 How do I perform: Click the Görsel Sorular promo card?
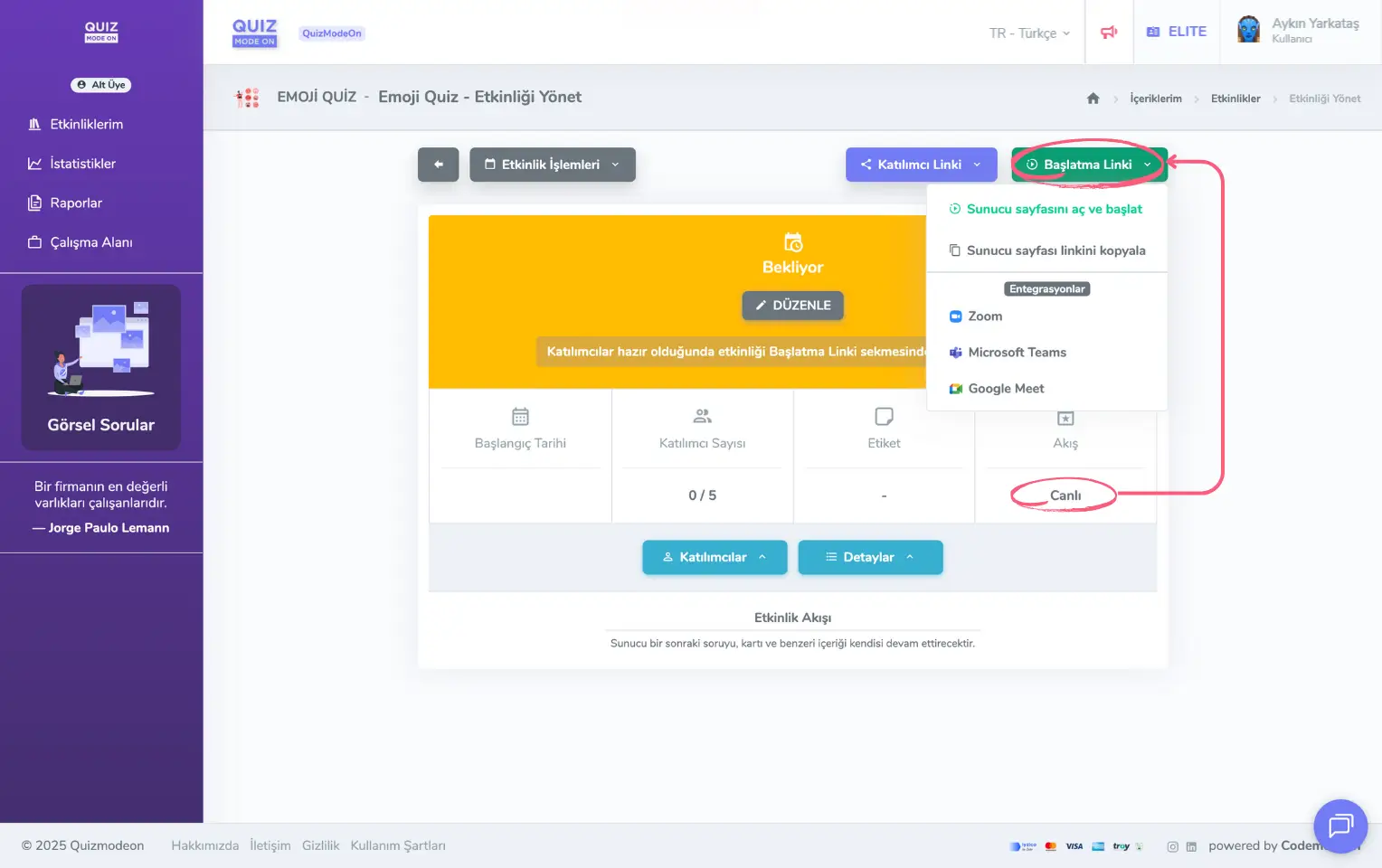tap(101, 367)
